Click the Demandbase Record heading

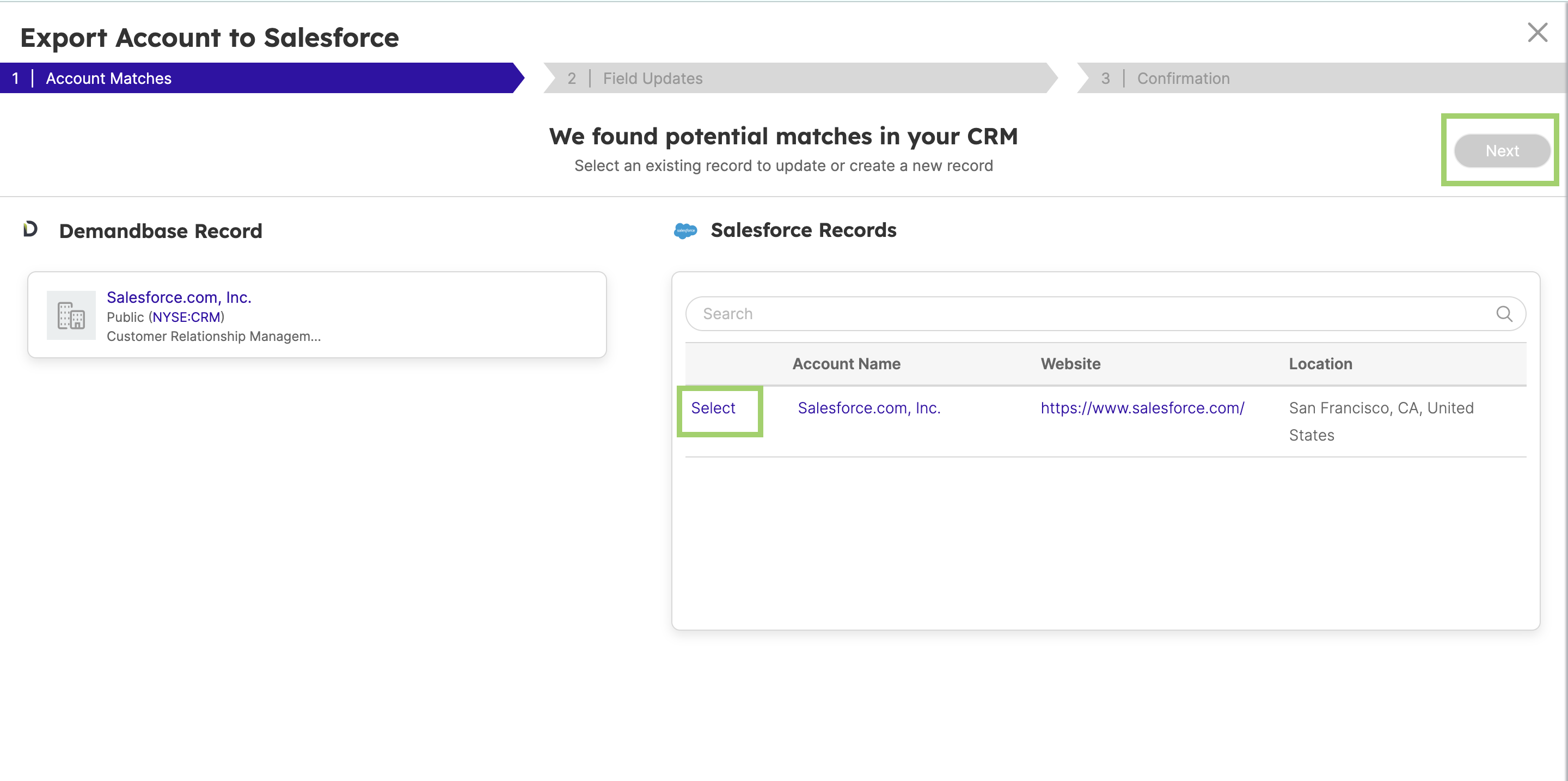point(161,231)
